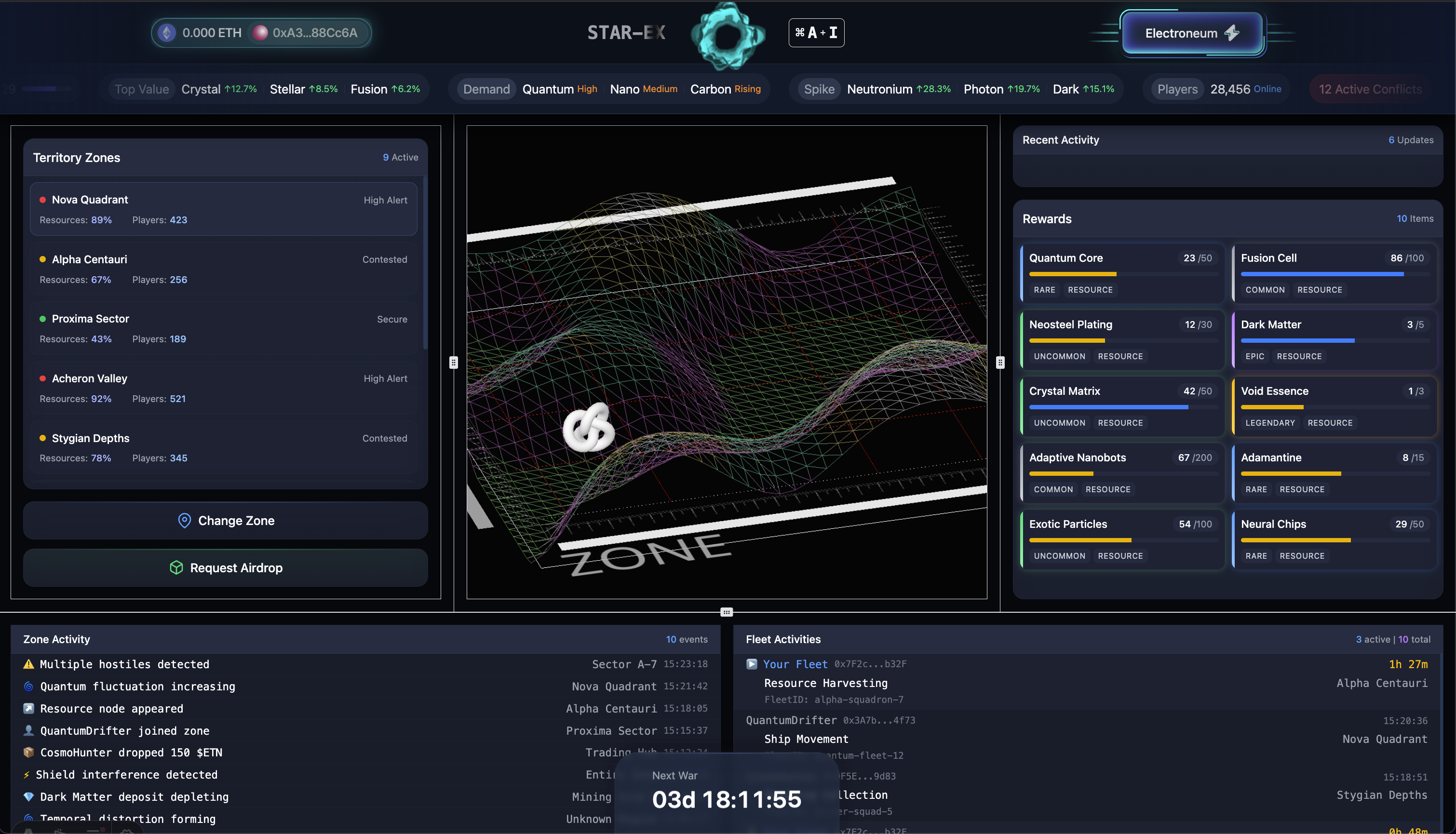
Task: Click the horizontal divider handle below the map
Action: 726,612
